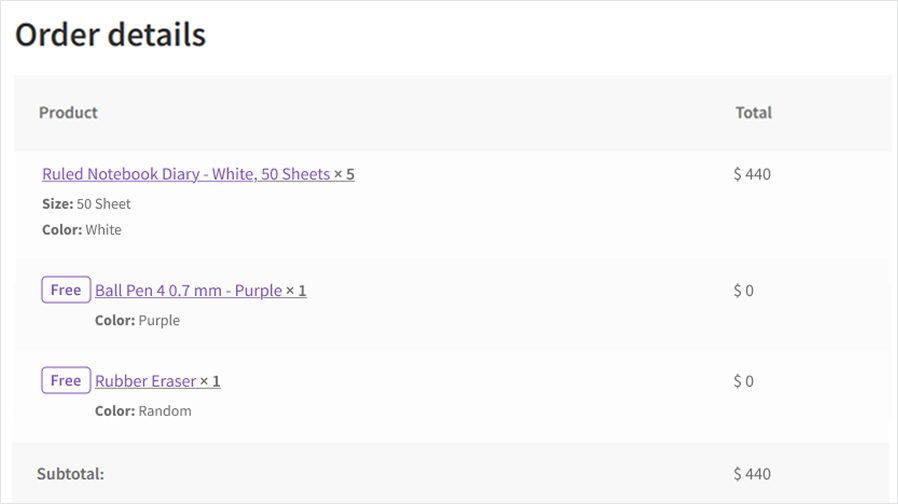
Task: Click the $ 440 total for Ruled Notebook
Action: click(752, 174)
